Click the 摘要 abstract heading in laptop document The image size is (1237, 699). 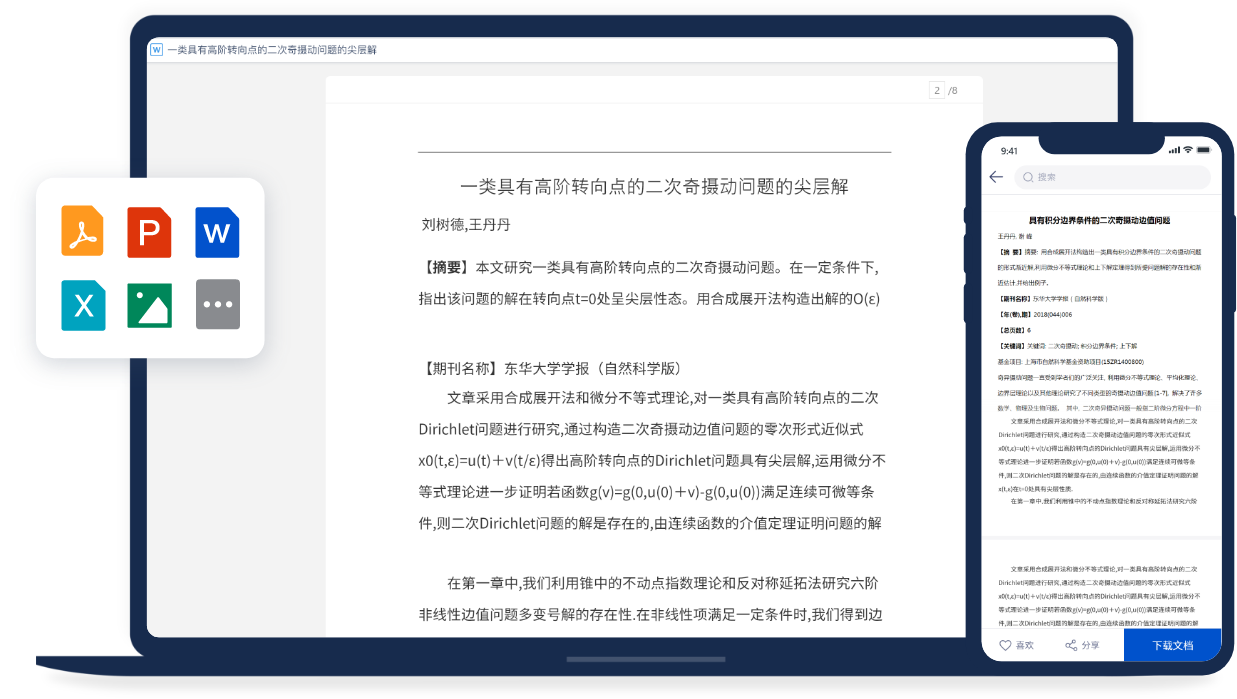coord(443,267)
